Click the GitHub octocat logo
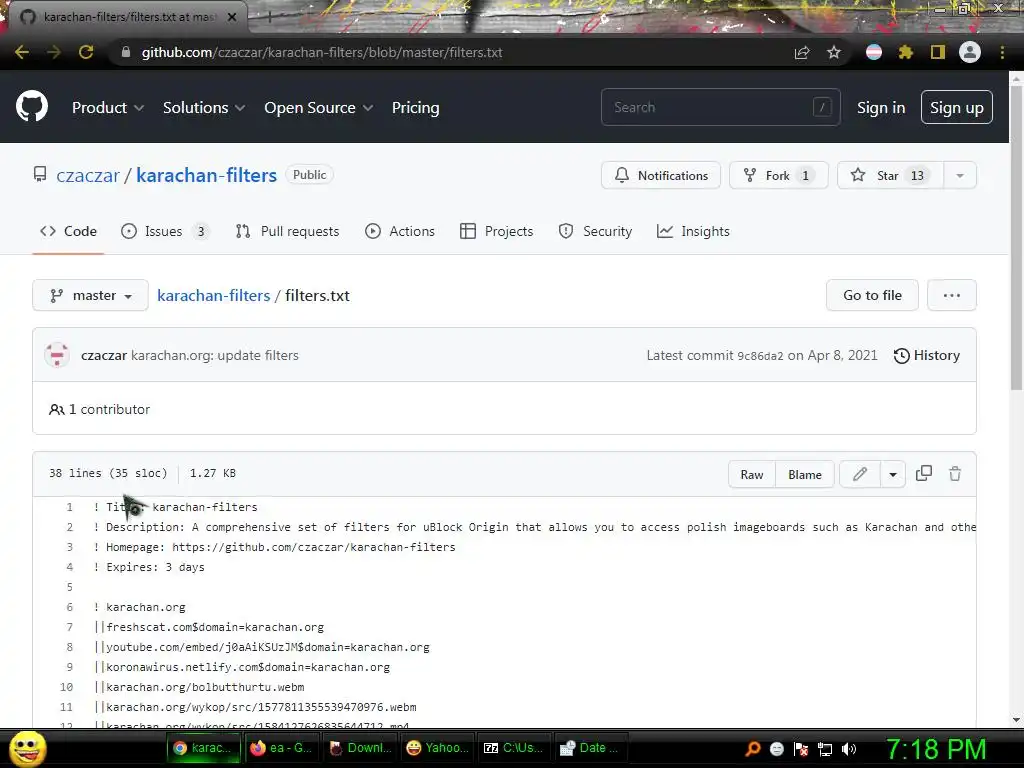Image resolution: width=1024 pixels, height=768 pixels. coord(32,107)
